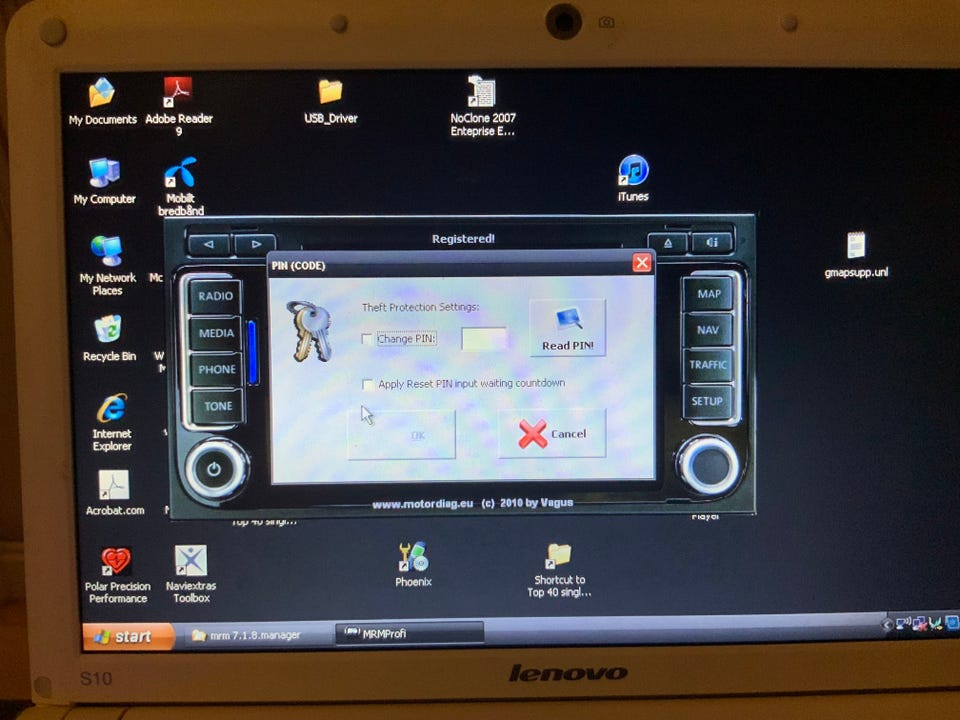Launch Phoenix desktop shortcut
This screenshot has width=960, height=720.
tap(413, 564)
